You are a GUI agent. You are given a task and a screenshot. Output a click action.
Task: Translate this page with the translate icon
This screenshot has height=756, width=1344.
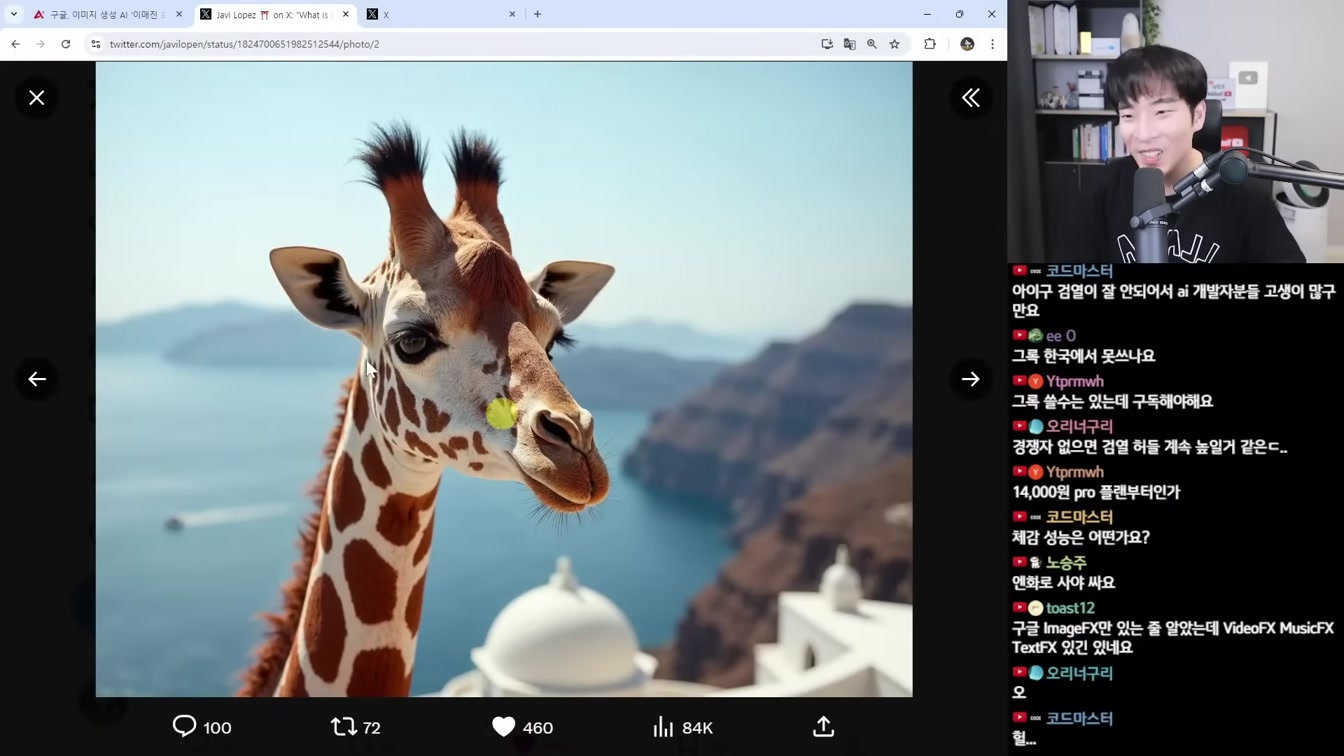(850, 44)
